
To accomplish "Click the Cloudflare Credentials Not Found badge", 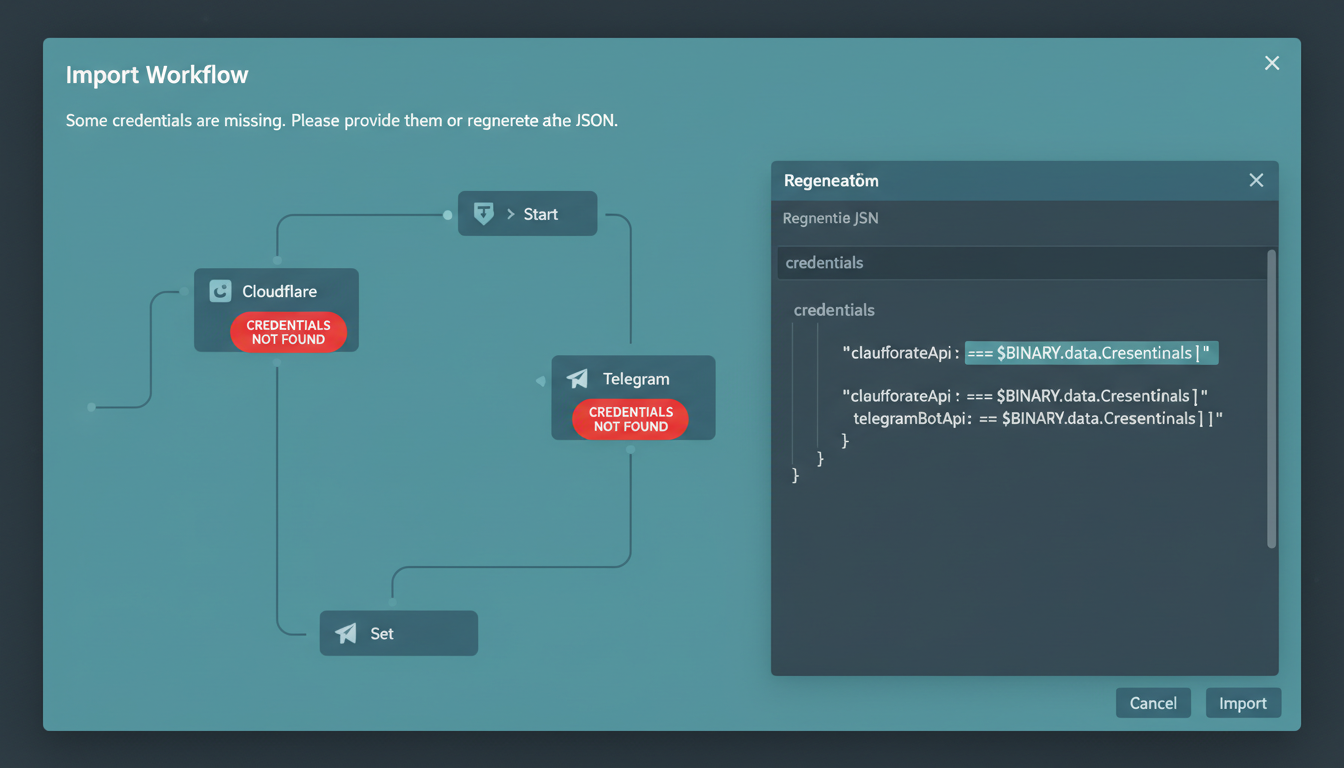I will 288,332.
